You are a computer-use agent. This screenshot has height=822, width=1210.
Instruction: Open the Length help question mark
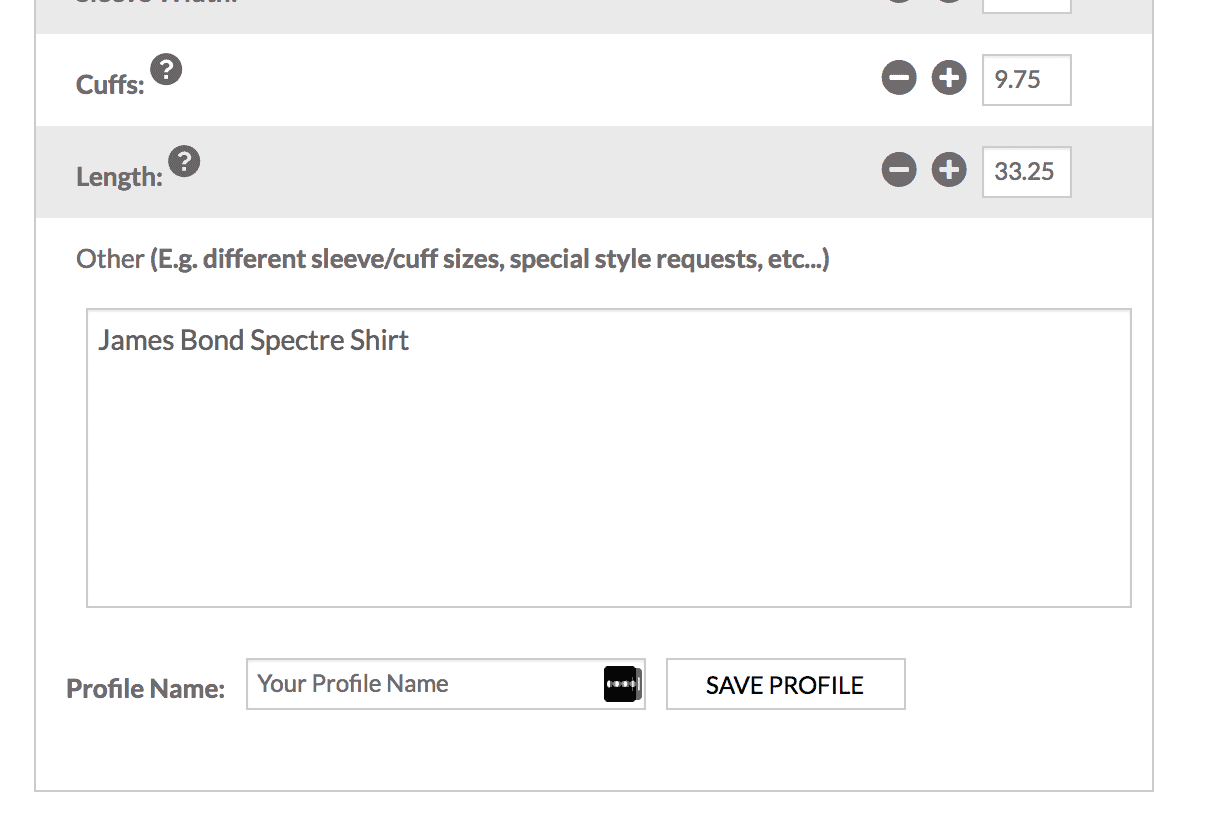pos(184,161)
